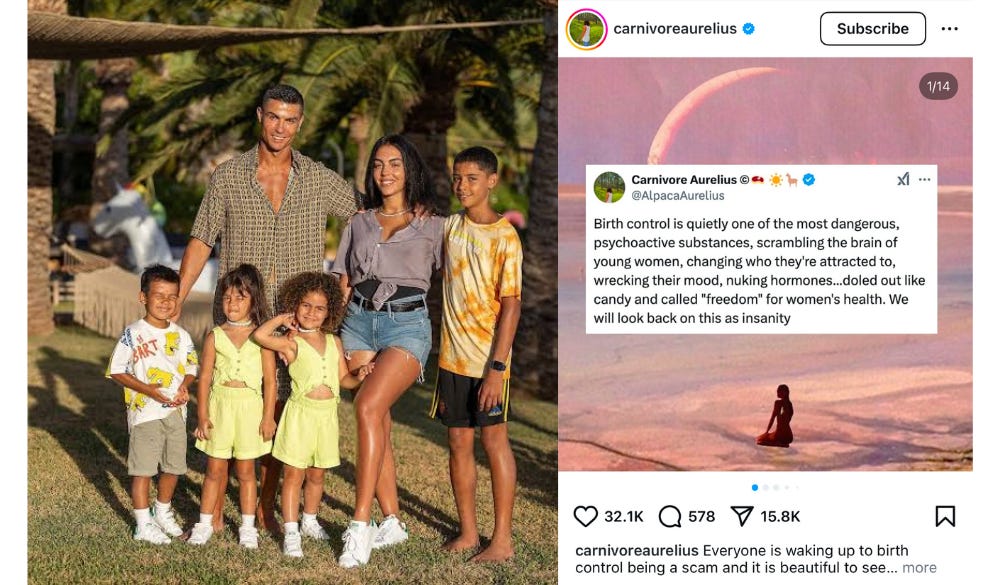Click the tweet author's small avatar
Screen dimensions: 1000x585
click(609, 187)
